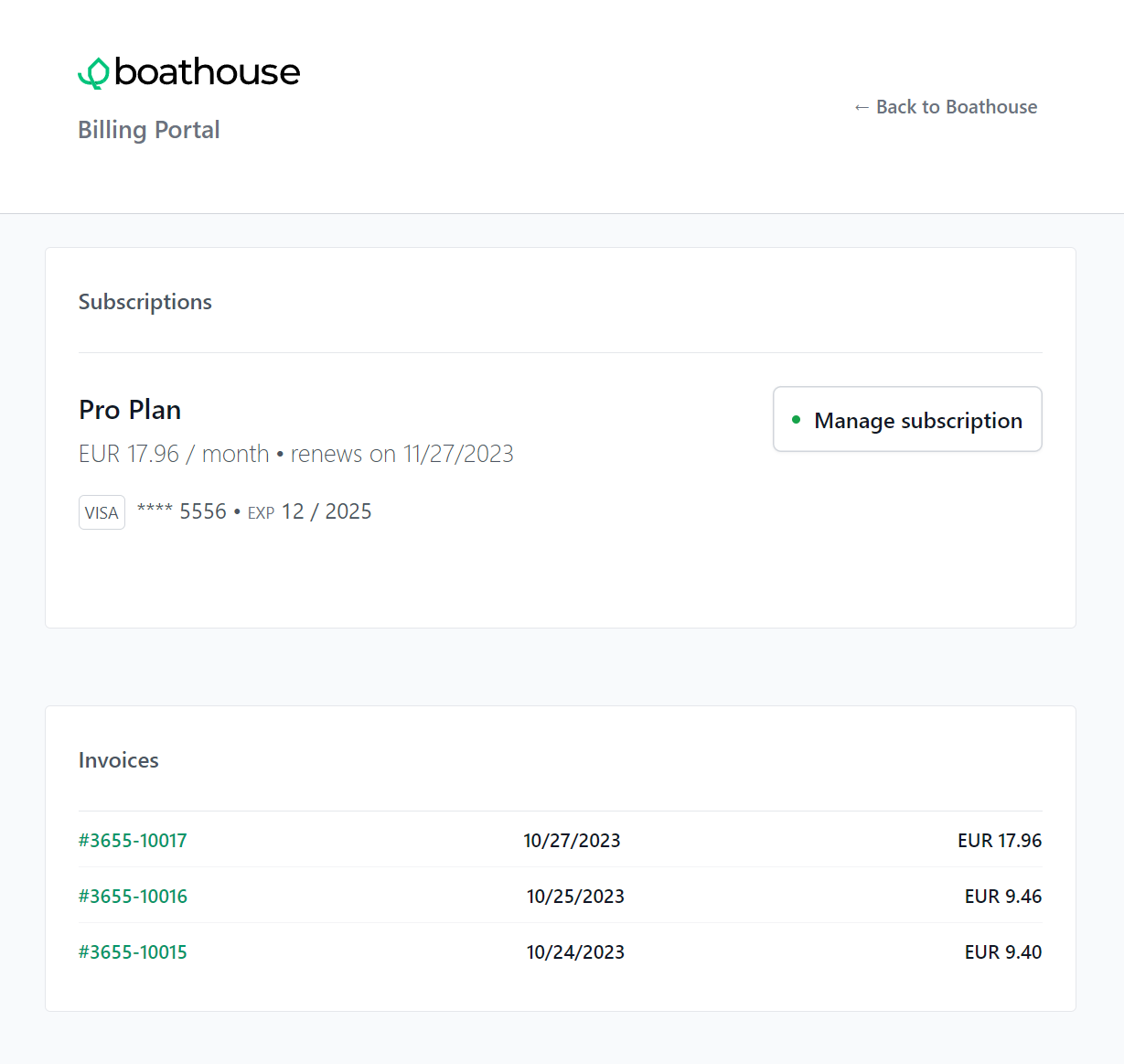The height and width of the screenshot is (1064, 1124).
Task: Select the EUR 9.40 amount on invoice 10015
Action: 1003,952
